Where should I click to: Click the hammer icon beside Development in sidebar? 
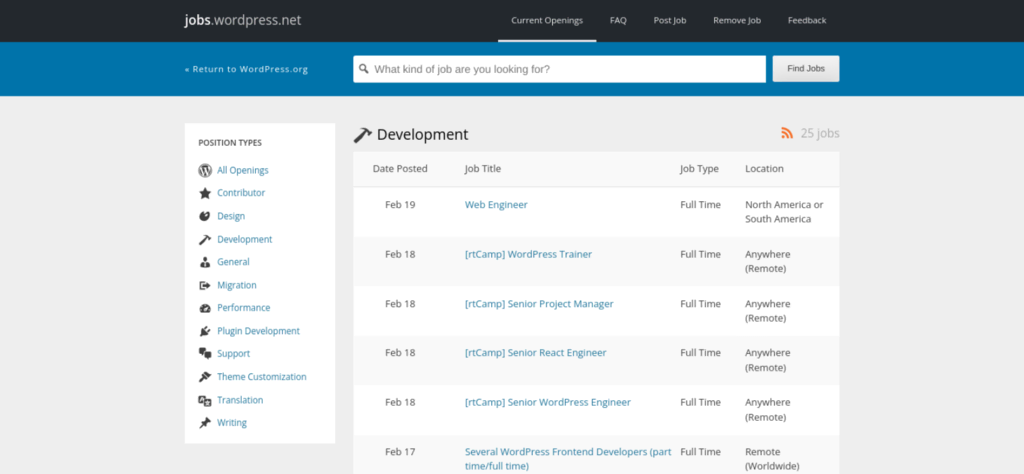205,239
